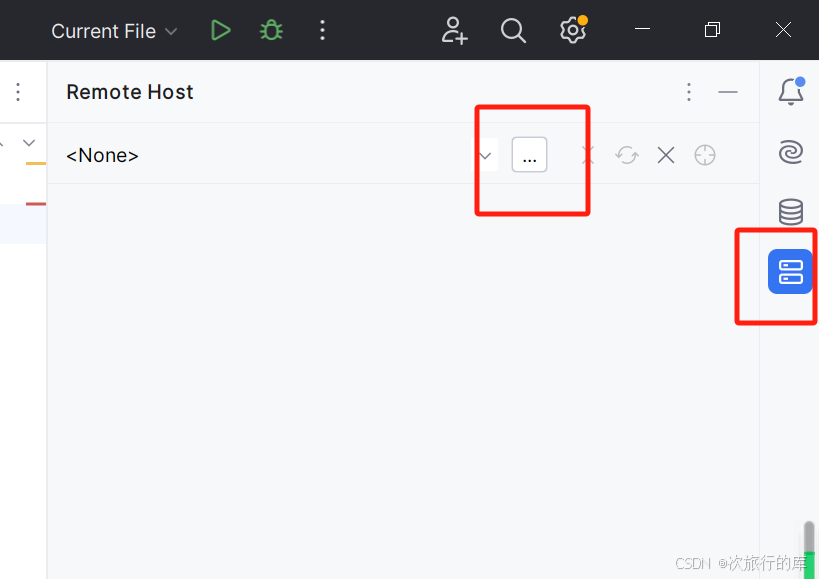Screen dimensions: 819x579
Task: Open Remote Host panel options menu
Action: click(689, 92)
